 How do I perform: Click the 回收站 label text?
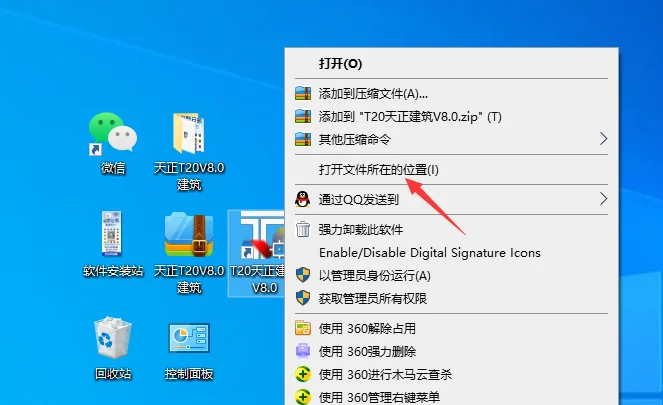click(112, 374)
